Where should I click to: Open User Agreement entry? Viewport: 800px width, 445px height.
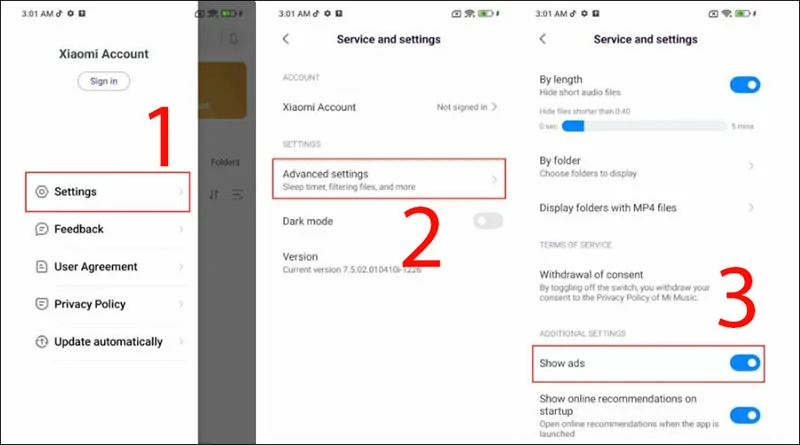coord(108,266)
